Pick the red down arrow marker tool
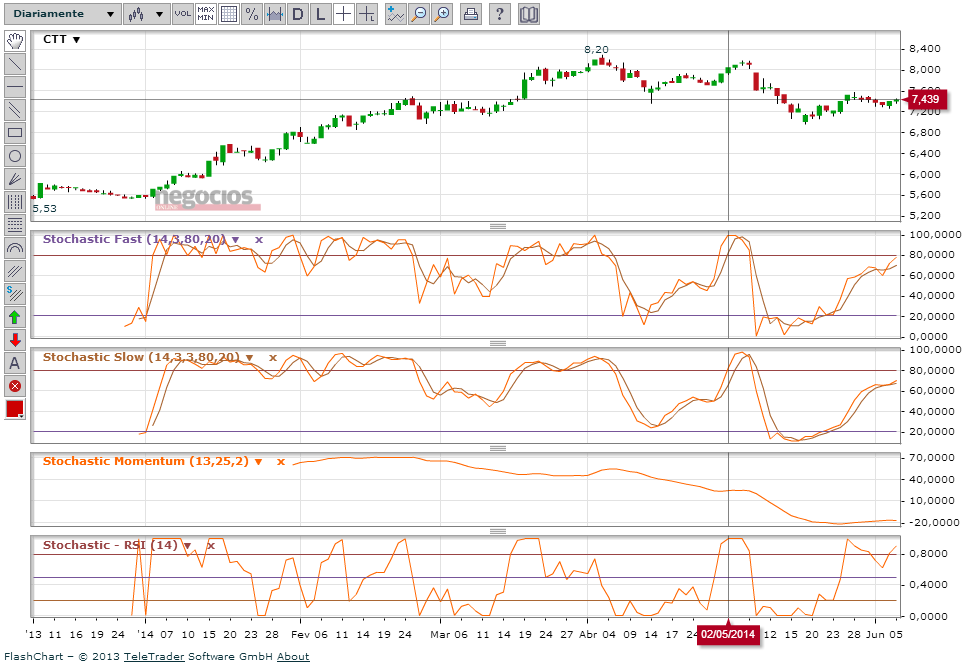 pos(15,340)
